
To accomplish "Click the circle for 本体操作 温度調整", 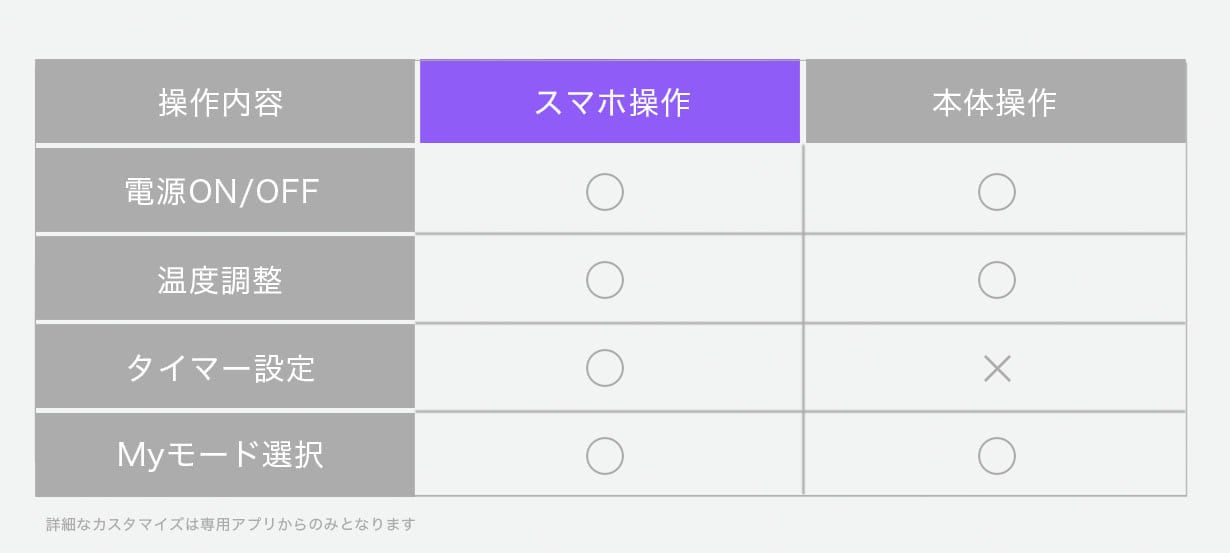I will click(997, 280).
